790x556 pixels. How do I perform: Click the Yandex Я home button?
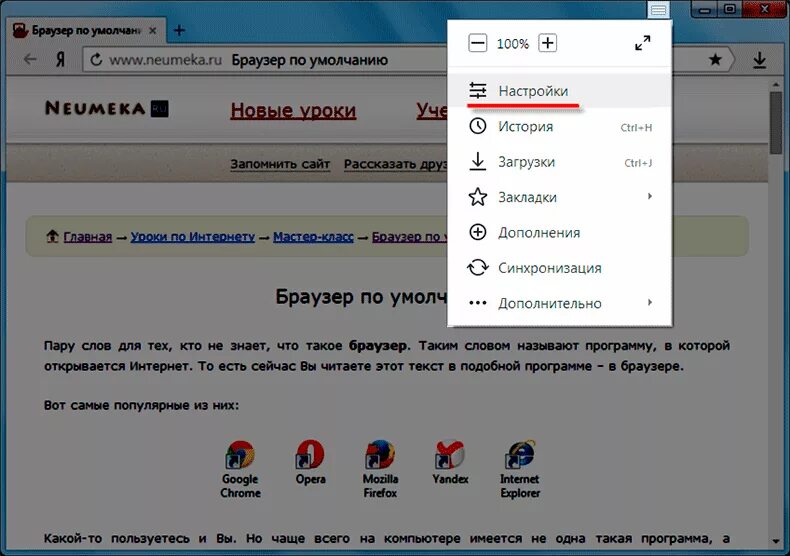[60, 60]
